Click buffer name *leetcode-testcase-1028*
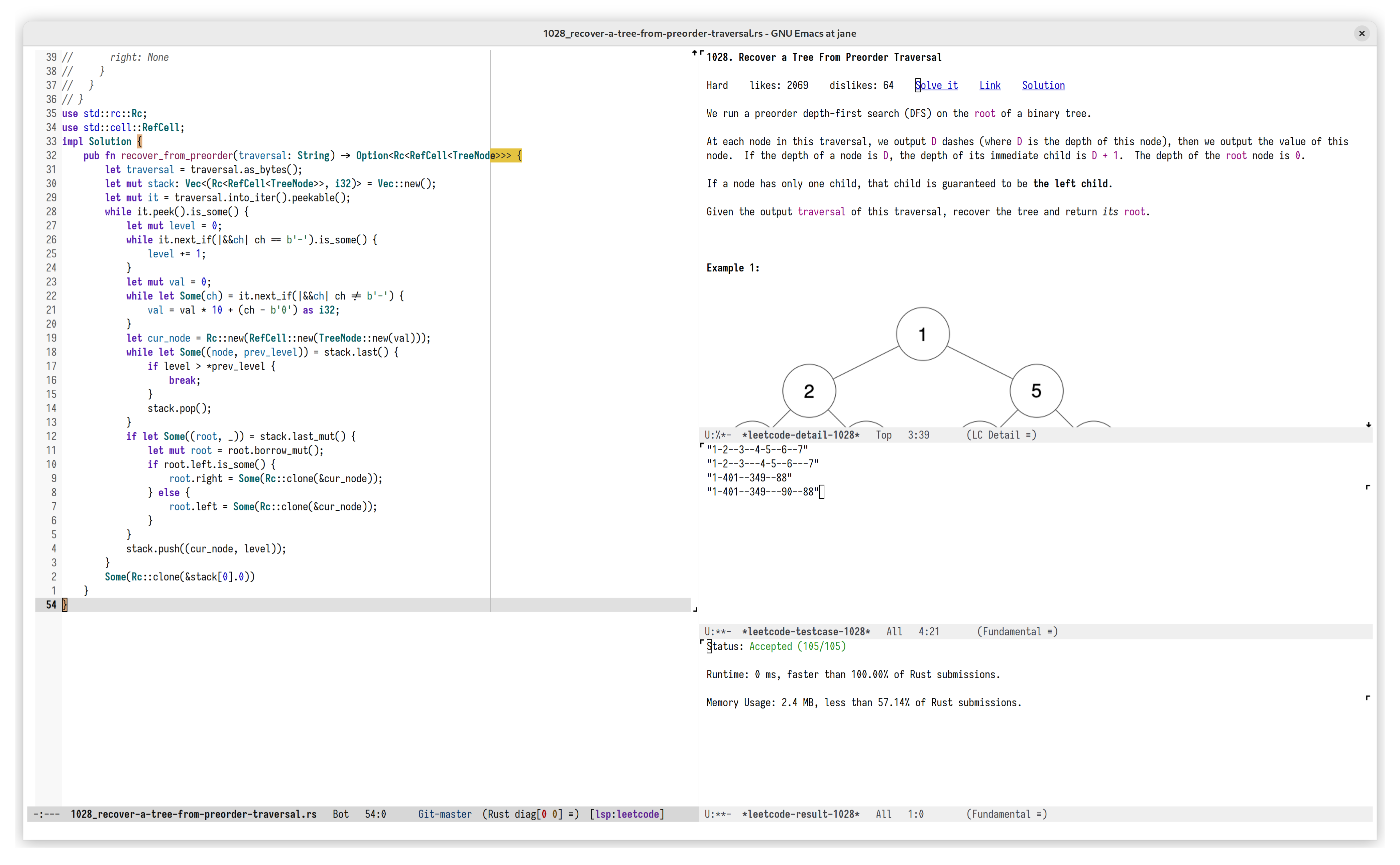This screenshot has width=1400, height=865. point(806,632)
